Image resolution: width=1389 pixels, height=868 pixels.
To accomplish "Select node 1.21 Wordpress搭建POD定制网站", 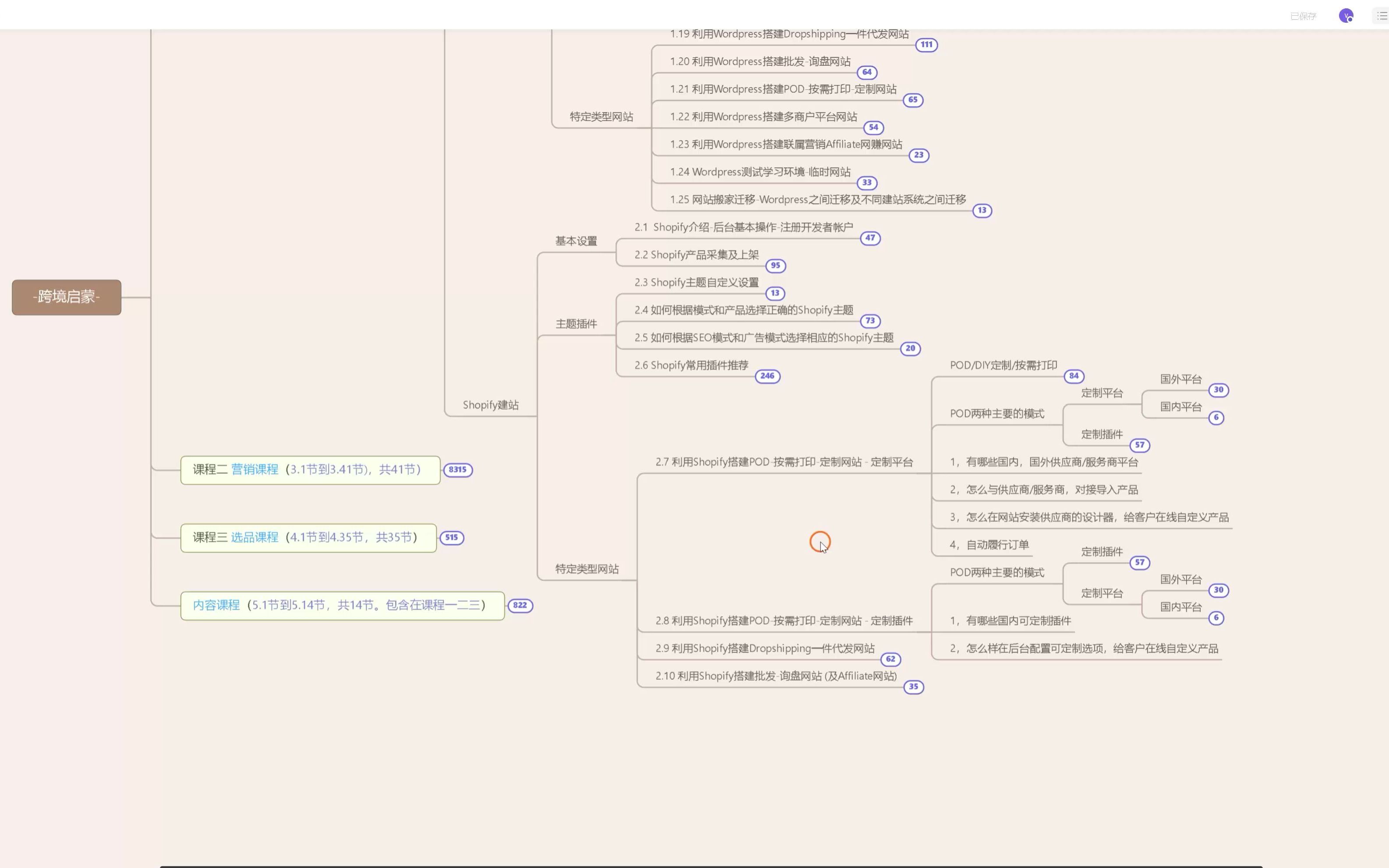I will click(783, 89).
